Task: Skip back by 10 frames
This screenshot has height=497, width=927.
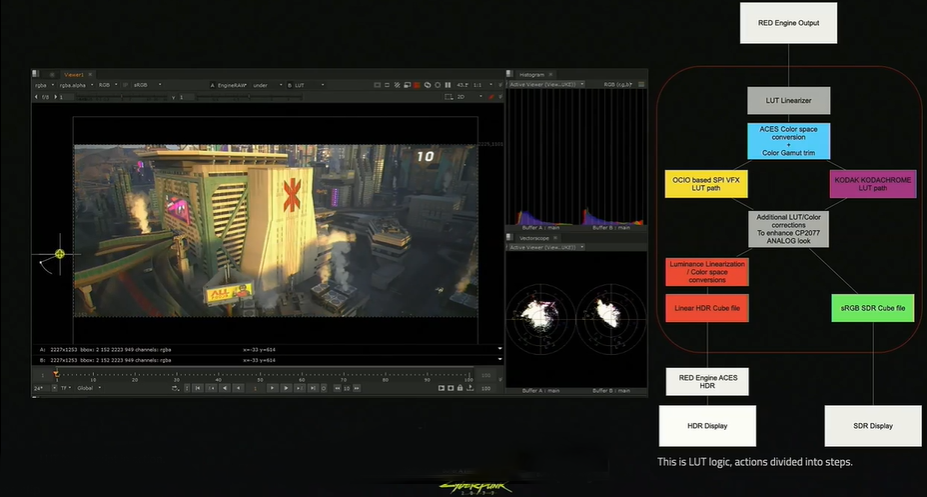Action: (x=337, y=388)
